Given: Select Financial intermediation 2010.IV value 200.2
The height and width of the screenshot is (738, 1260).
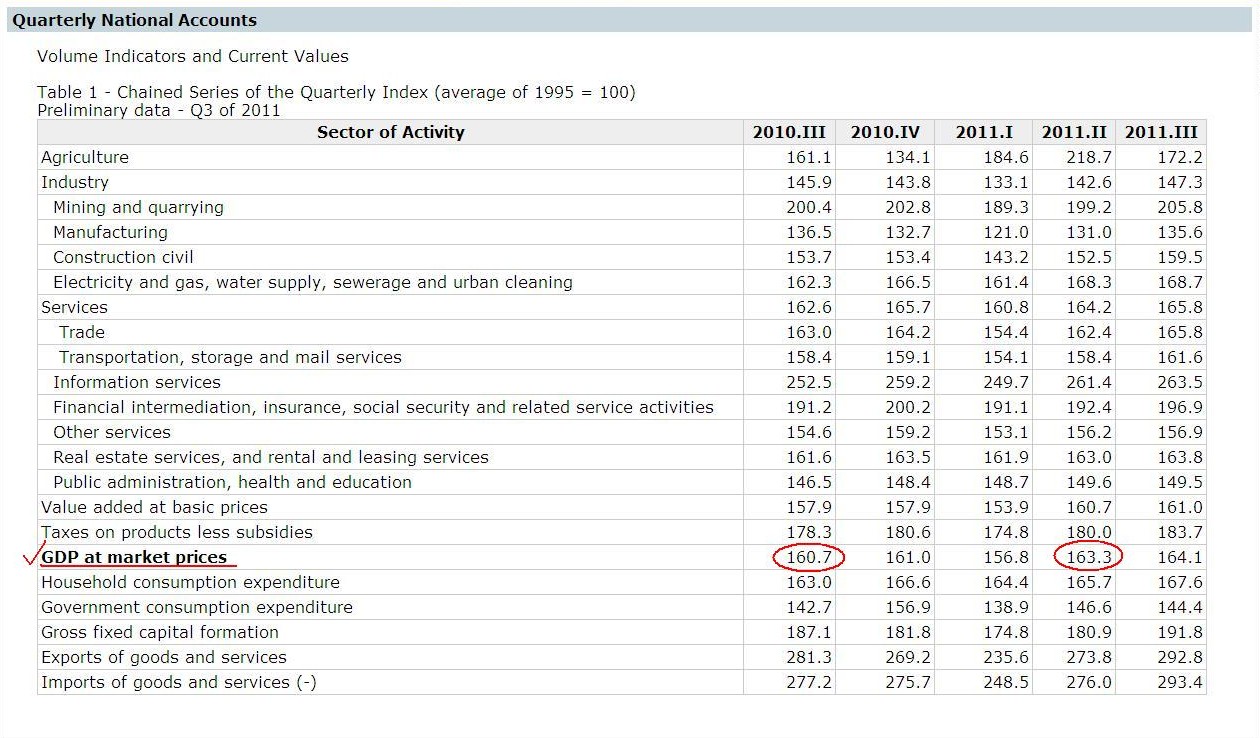Looking at the screenshot, I should [908, 407].
